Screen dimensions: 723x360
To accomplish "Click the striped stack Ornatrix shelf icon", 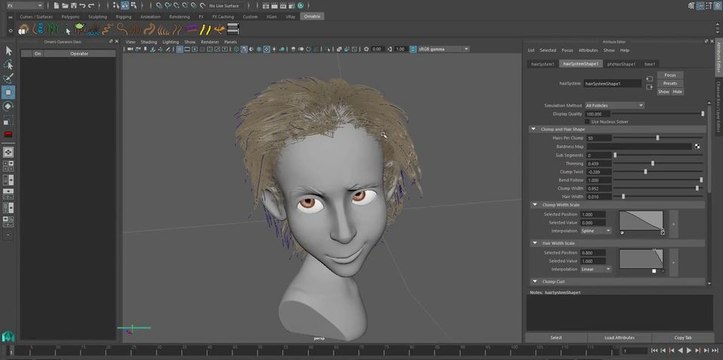I will 233,29.
